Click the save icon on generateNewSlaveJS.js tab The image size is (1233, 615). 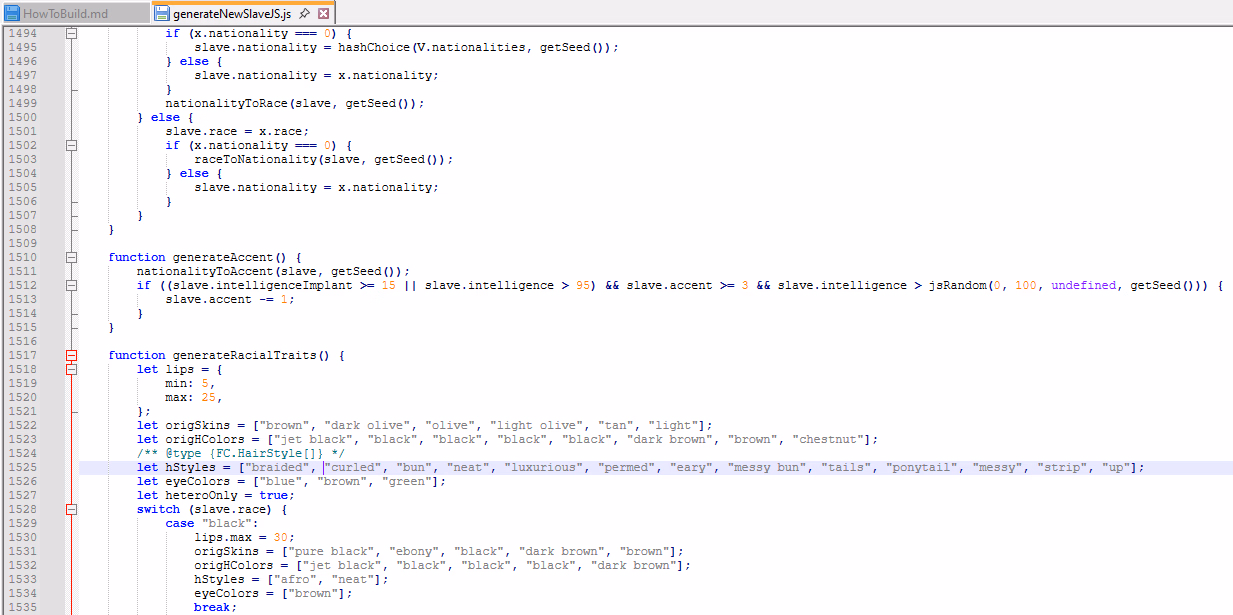coord(162,14)
